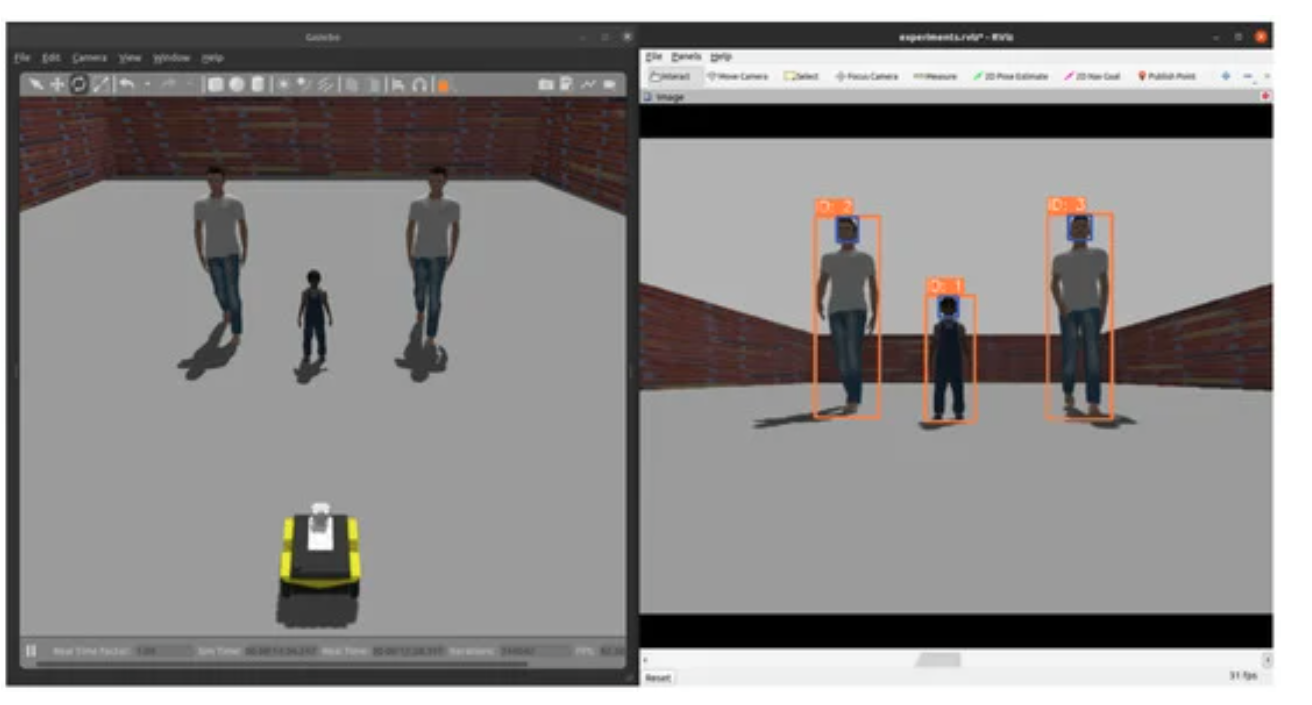Close the RViz window

1261,37
